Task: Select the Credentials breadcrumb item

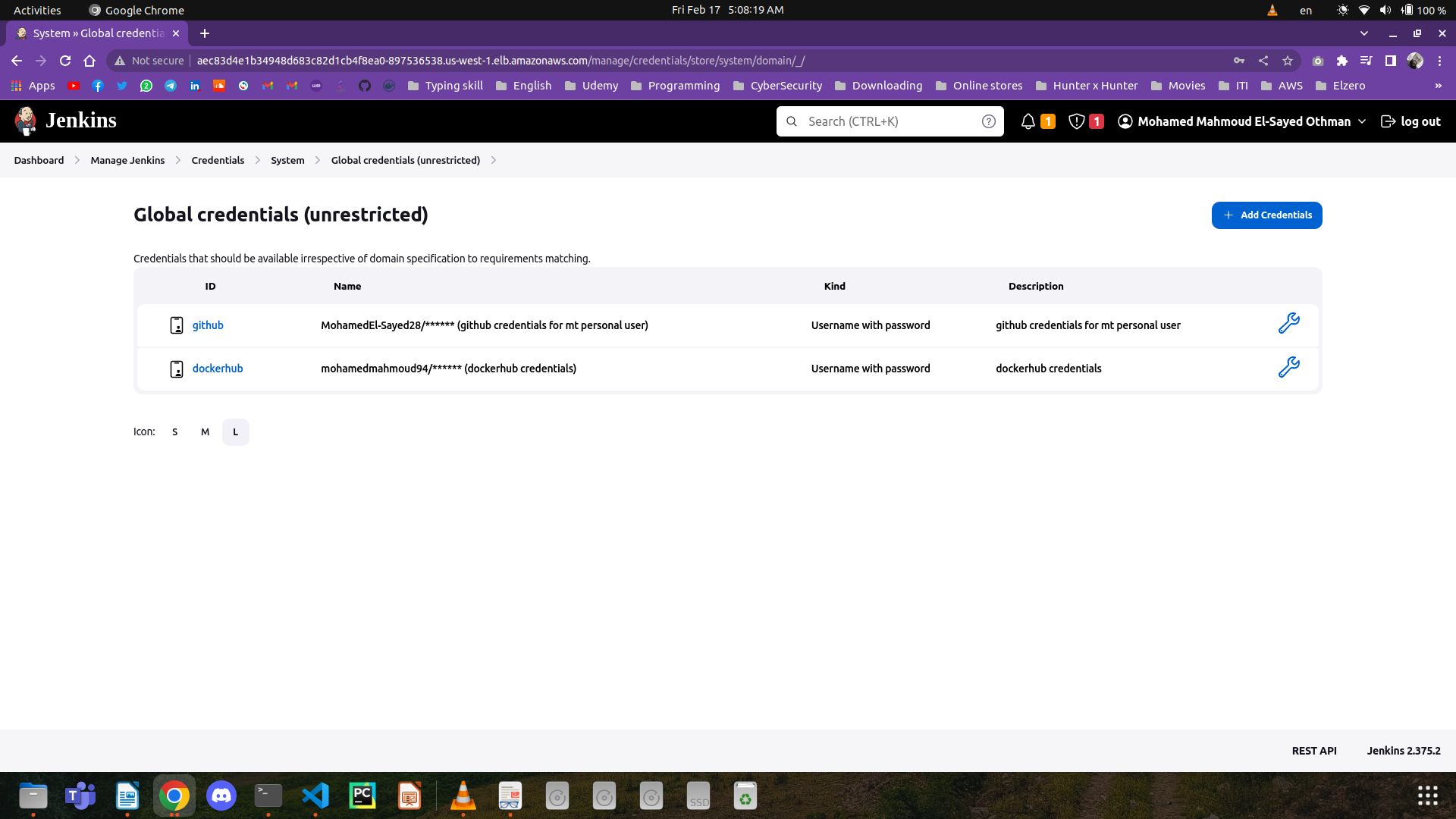Action: [218, 160]
